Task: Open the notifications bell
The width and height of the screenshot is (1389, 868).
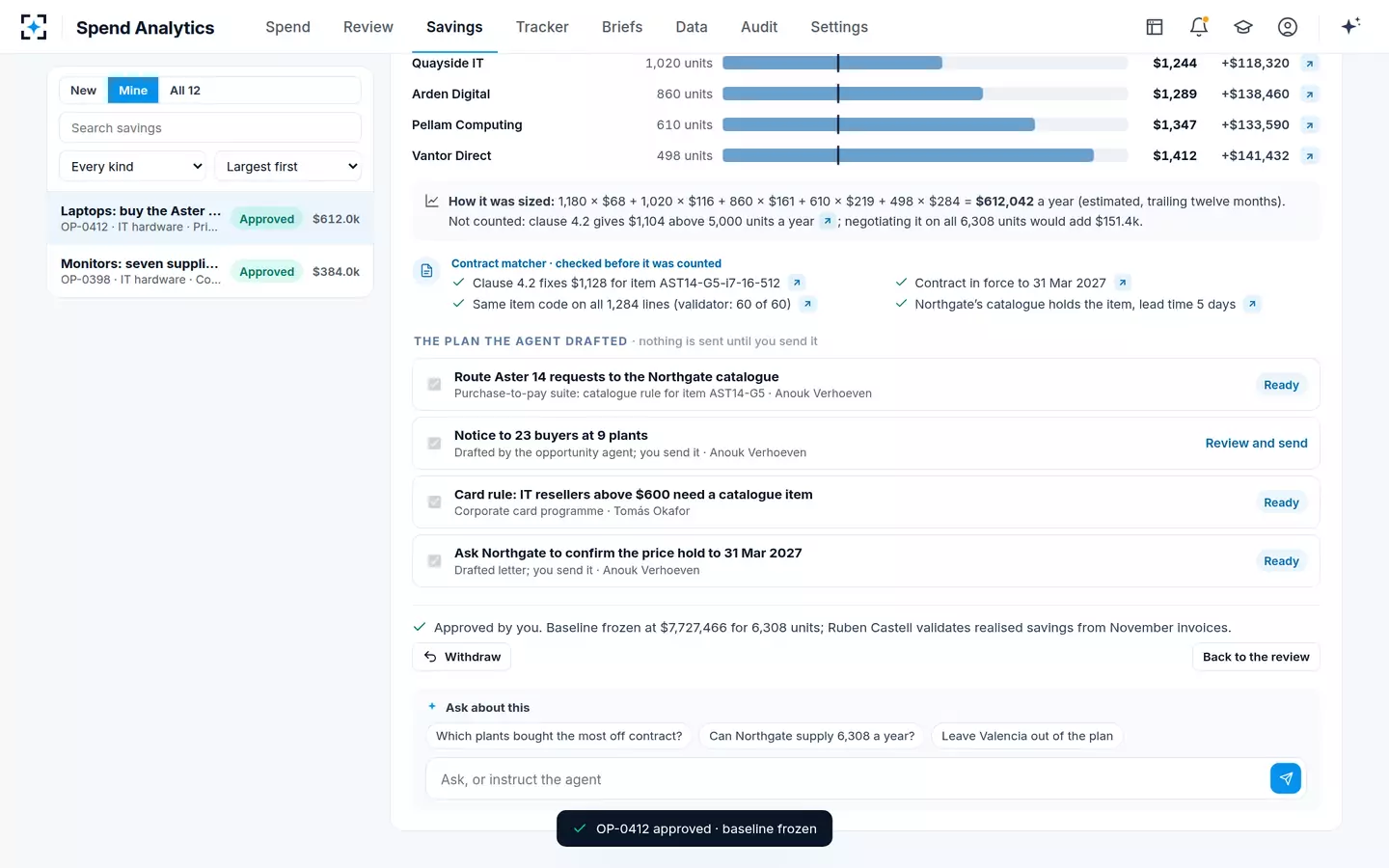Action: (1199, 27)
